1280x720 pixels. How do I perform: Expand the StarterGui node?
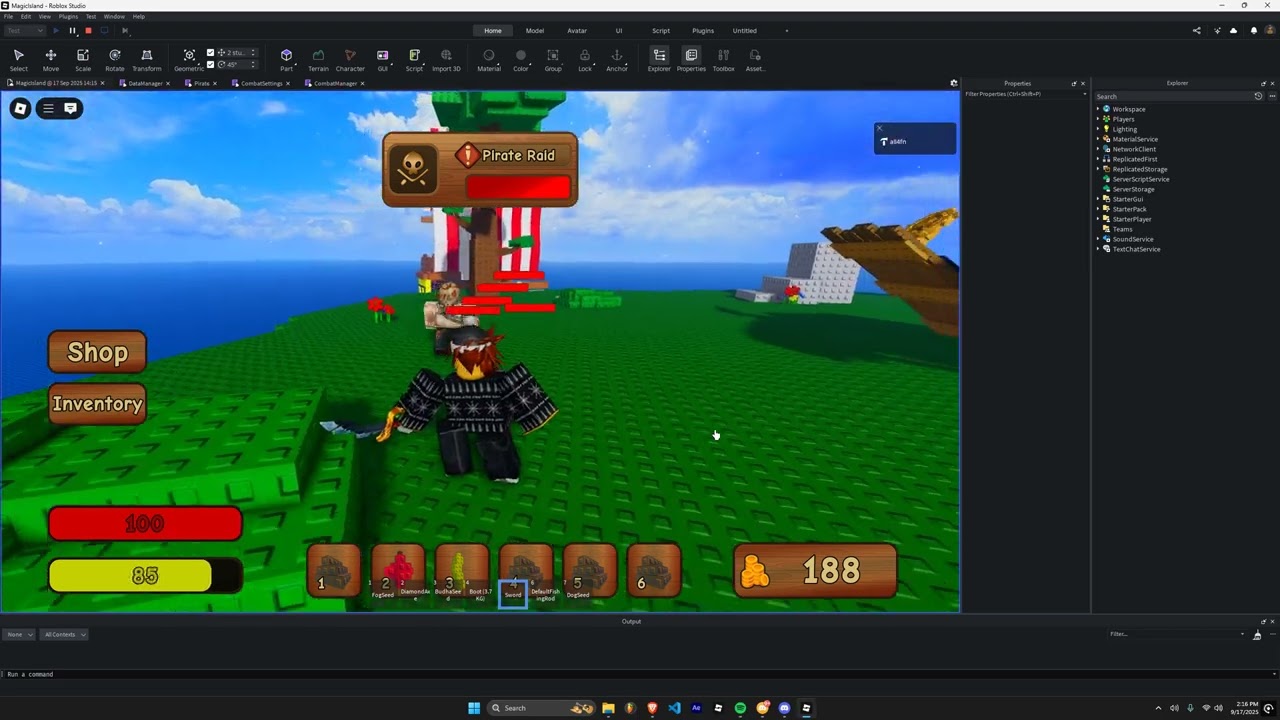pos(1098,199)
